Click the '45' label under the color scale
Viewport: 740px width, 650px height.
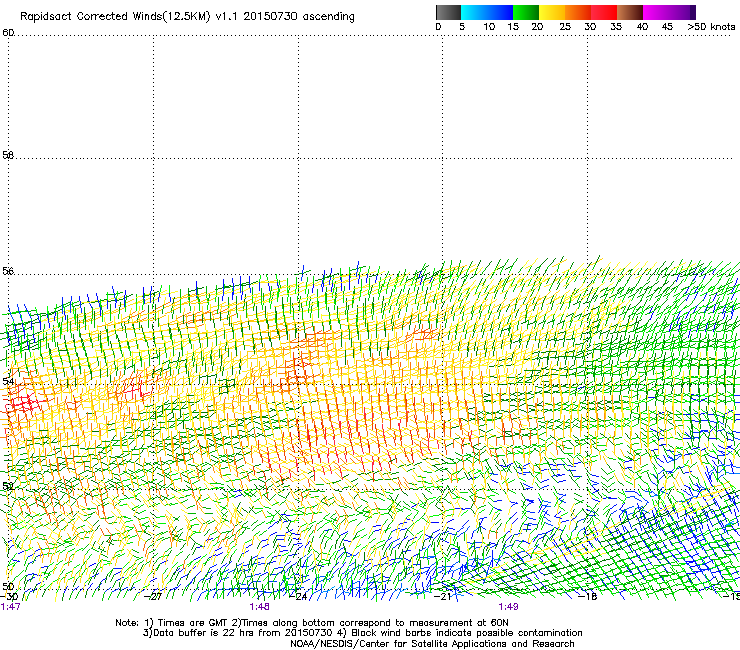coord(667,26)
